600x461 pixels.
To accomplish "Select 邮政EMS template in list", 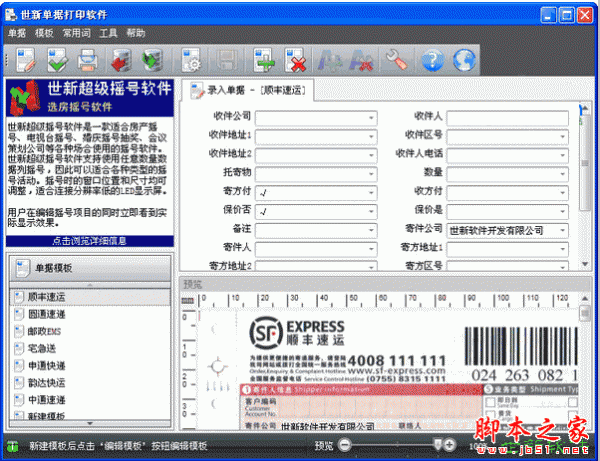I will pos(90,331).
